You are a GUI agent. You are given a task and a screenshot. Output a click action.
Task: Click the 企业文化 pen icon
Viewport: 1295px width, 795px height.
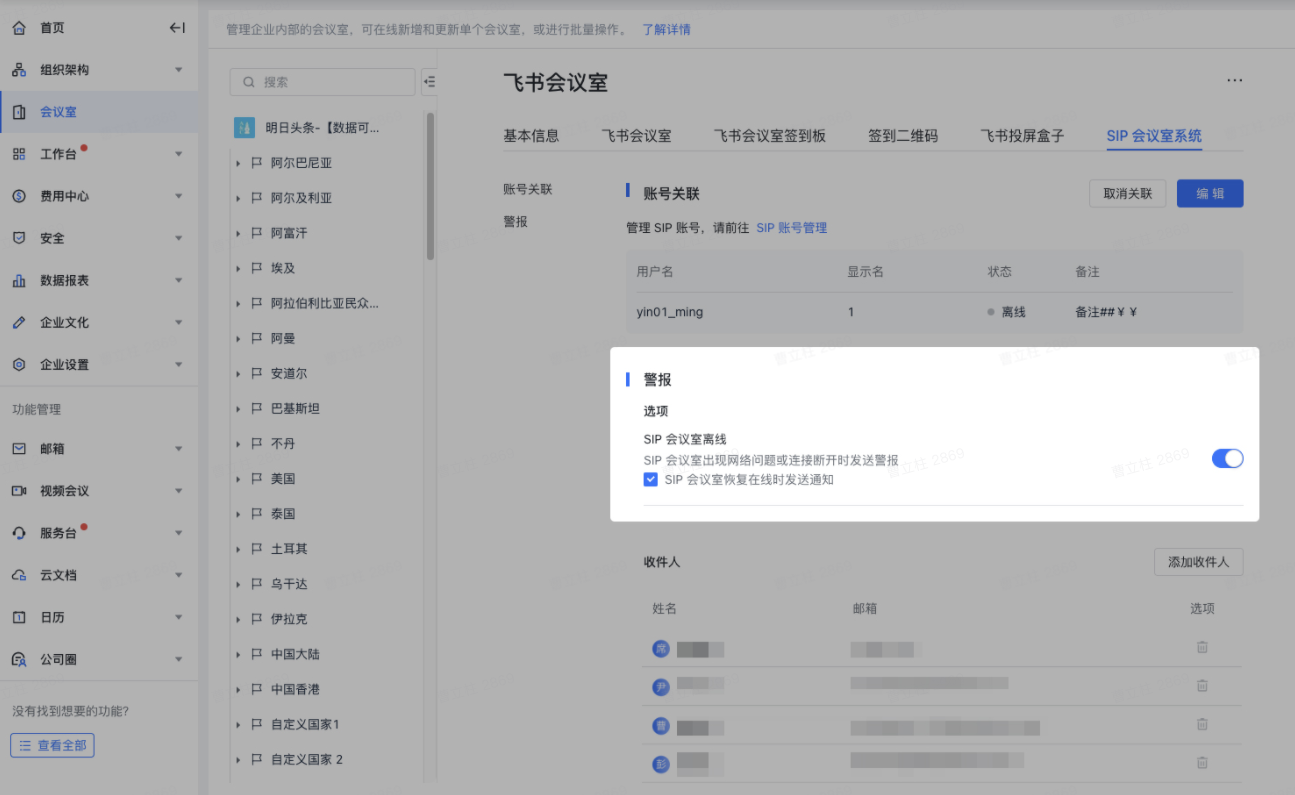19,322
